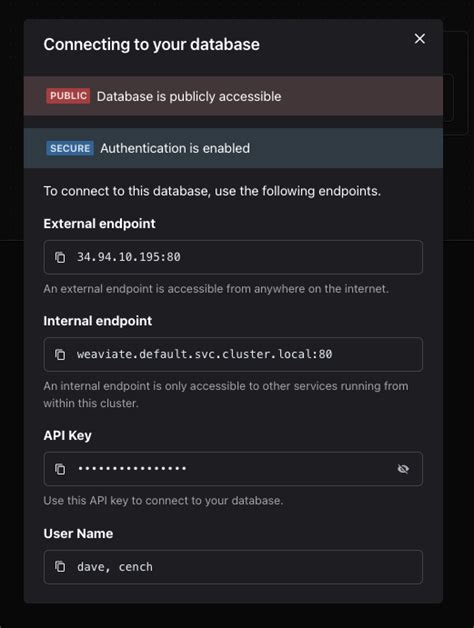
Task: Copy the API key value
Action: 60,469
